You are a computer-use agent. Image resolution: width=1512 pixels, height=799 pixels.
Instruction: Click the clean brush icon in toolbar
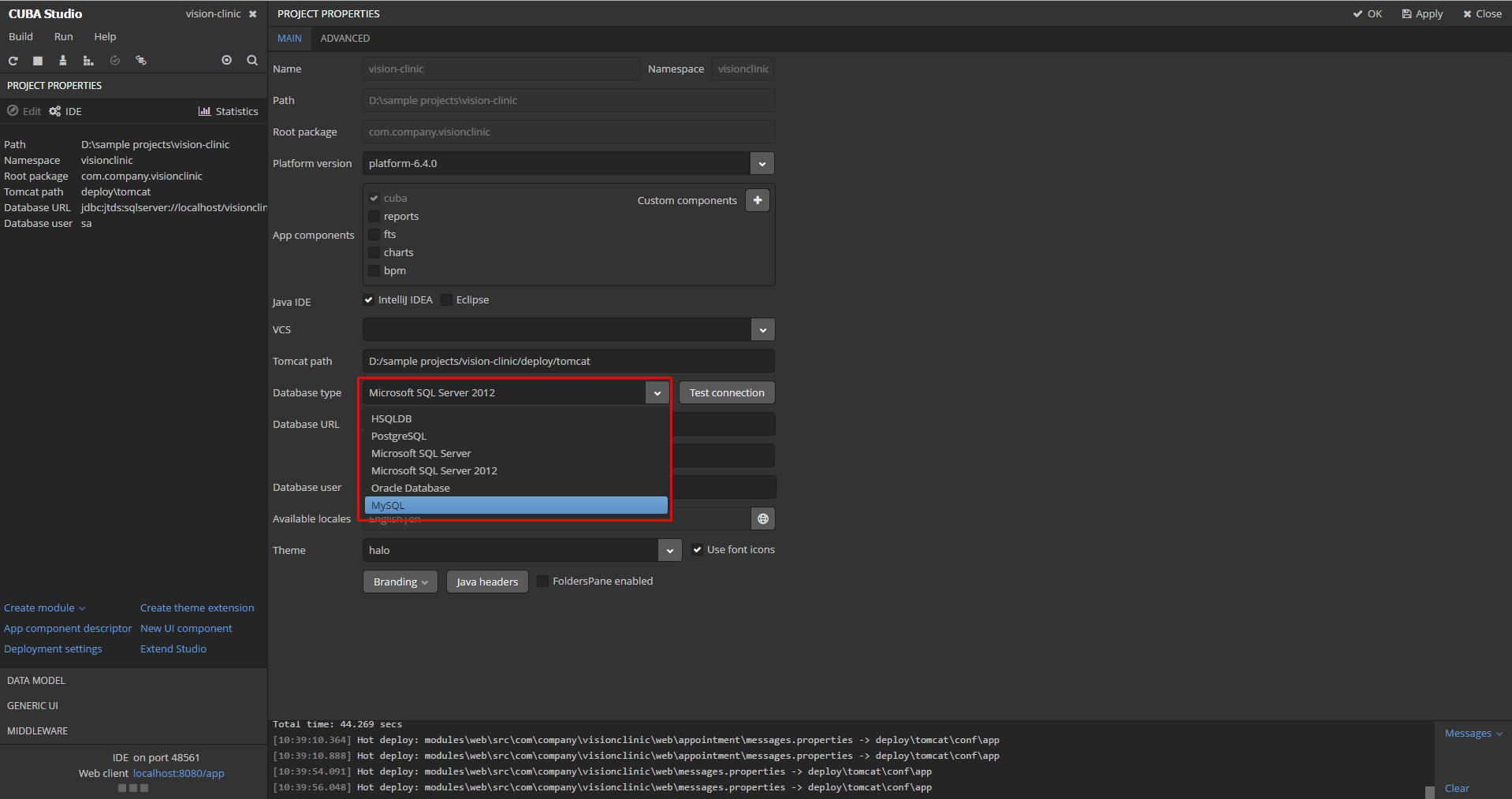[63, 61]
